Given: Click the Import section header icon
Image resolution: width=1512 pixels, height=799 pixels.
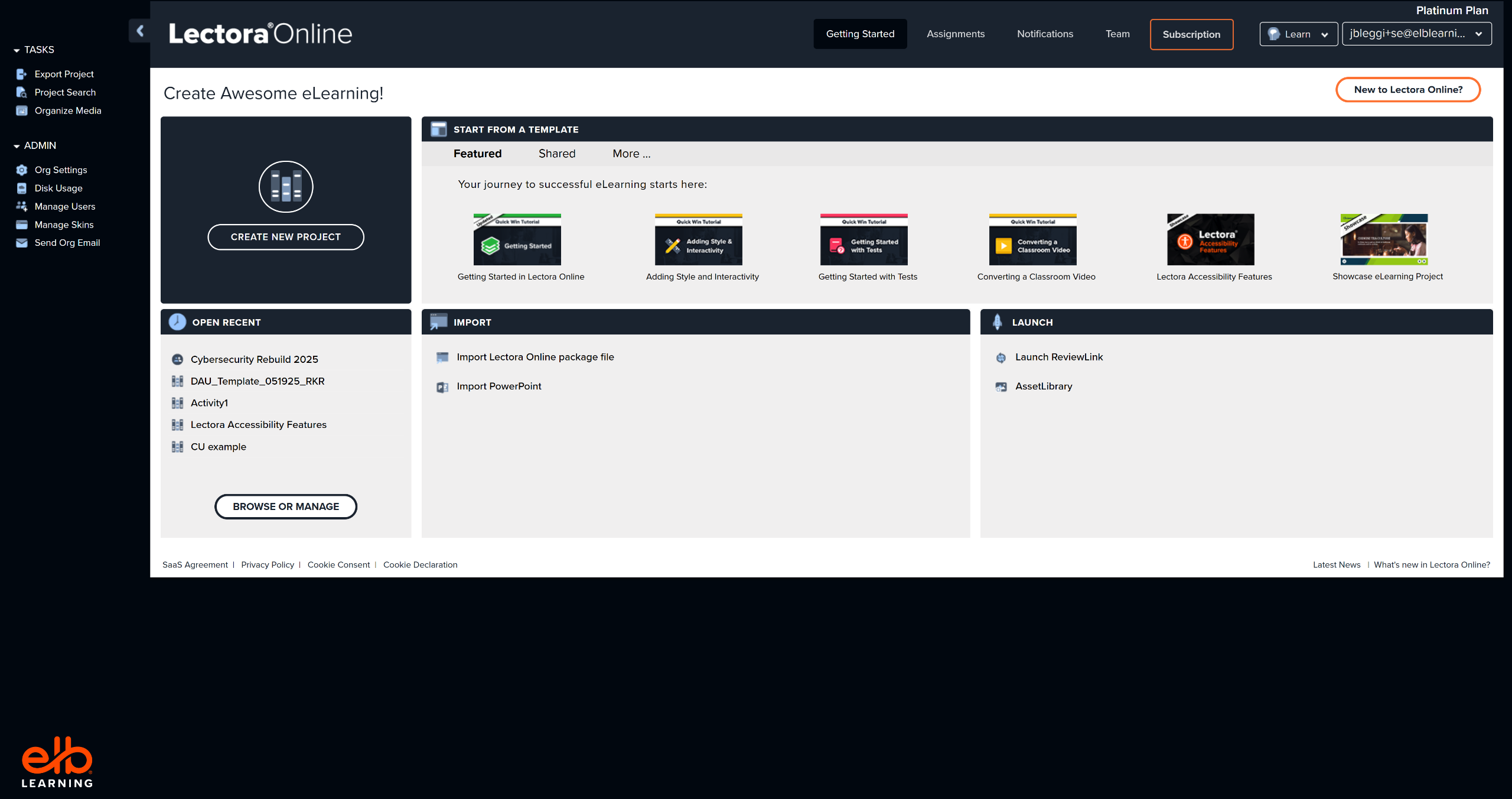Looking at the screenshot, I should coord(438,322).
